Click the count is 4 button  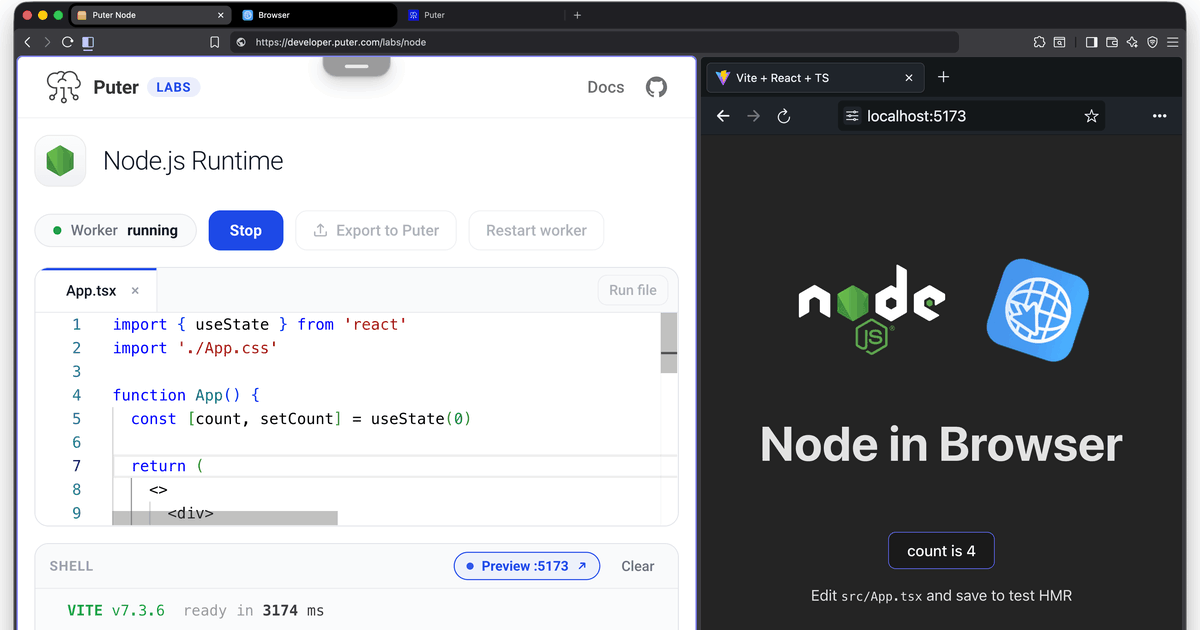(941, 551)
